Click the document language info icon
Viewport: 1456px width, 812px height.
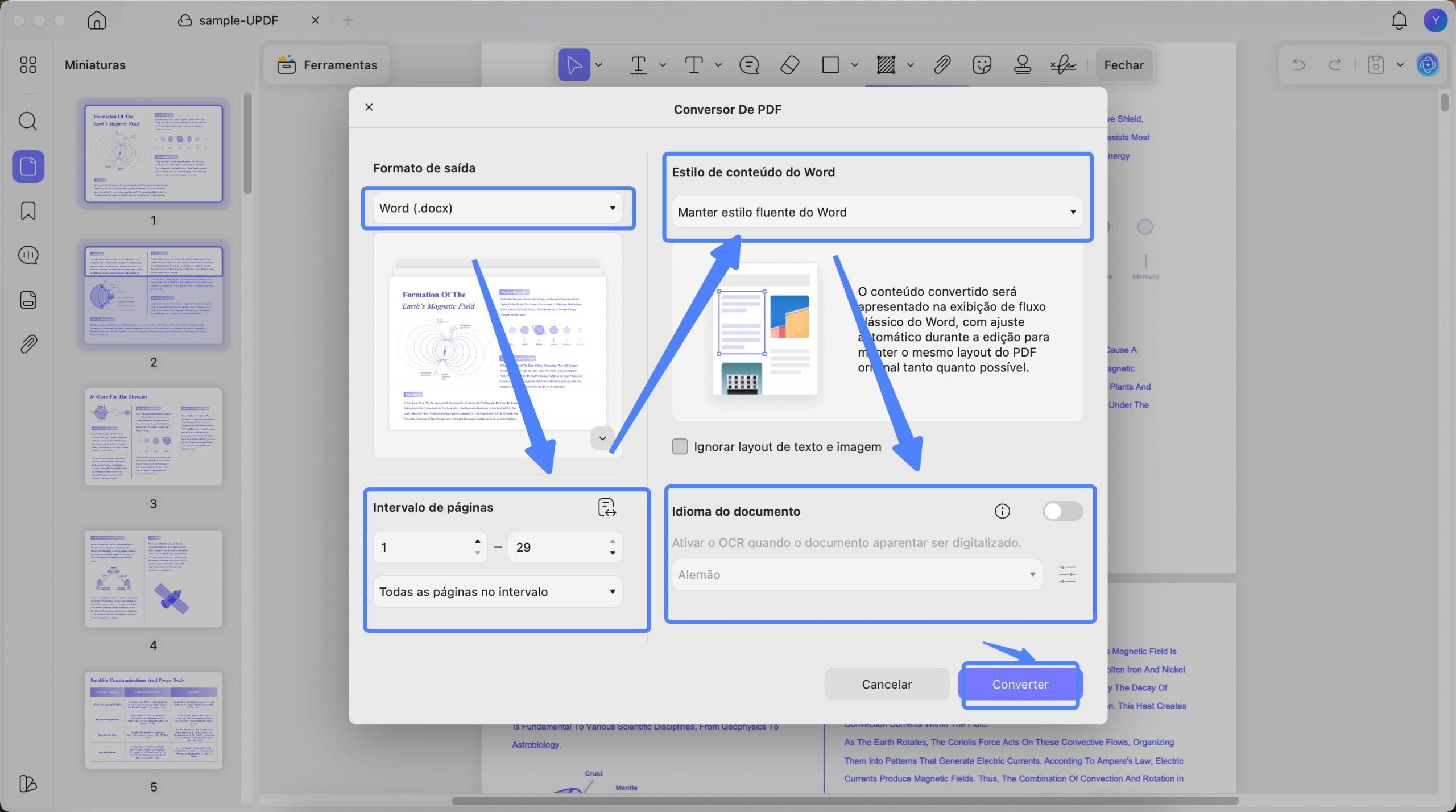click(1002, 511)
